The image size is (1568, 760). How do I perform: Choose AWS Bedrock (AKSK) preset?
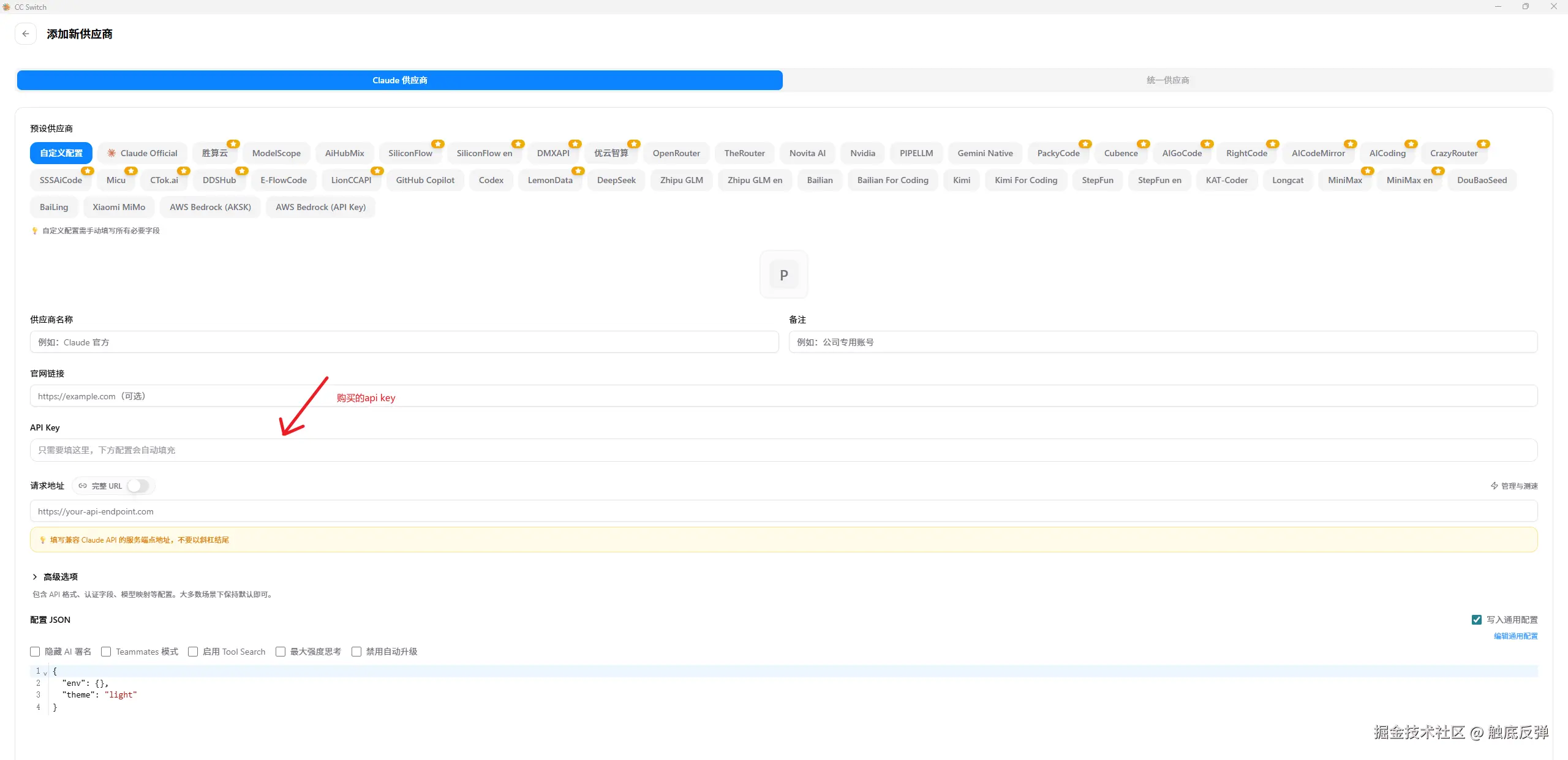[210, 207]
